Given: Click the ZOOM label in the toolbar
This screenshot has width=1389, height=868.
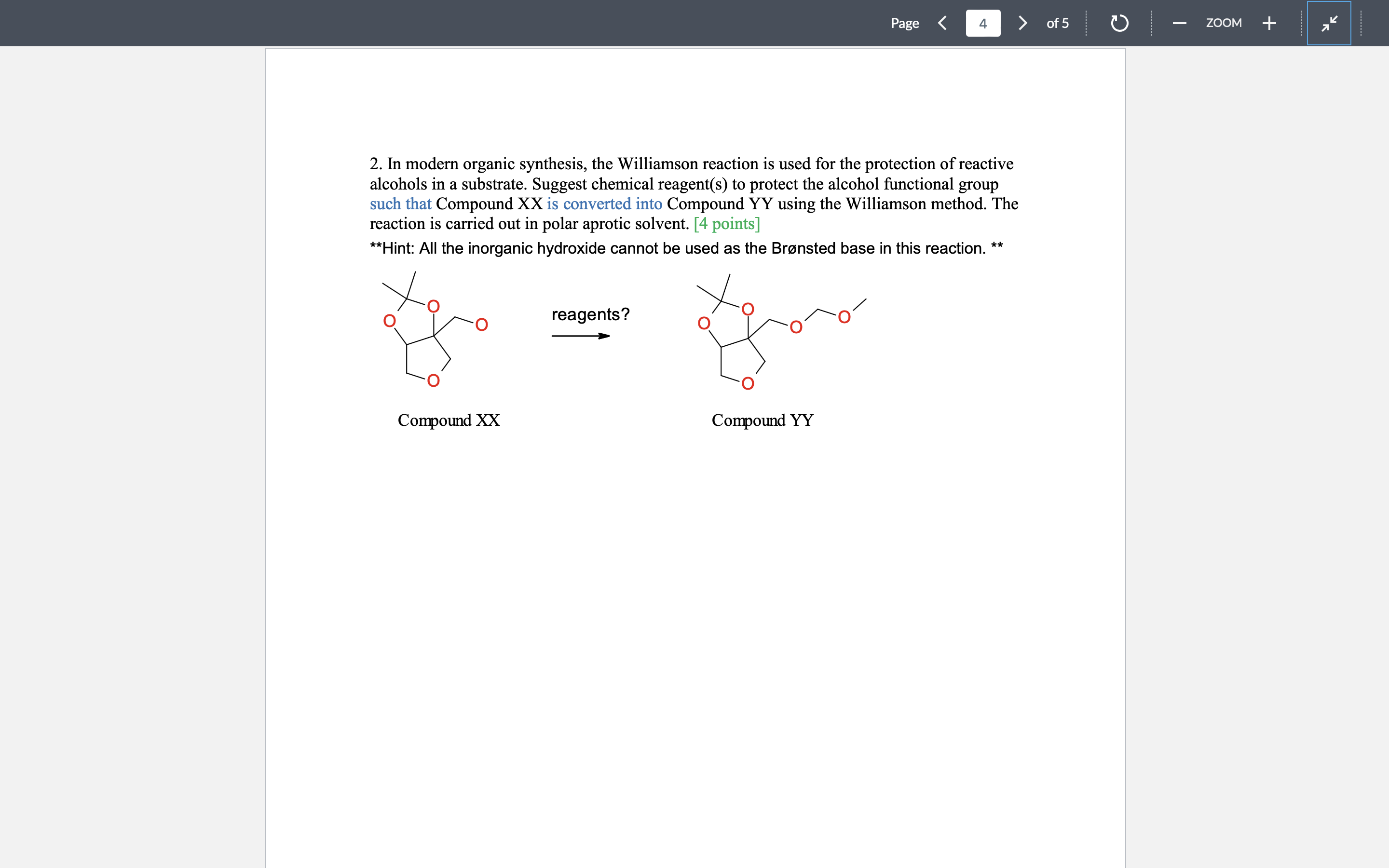Looking at the screenshot, I should click(1224, 23).
